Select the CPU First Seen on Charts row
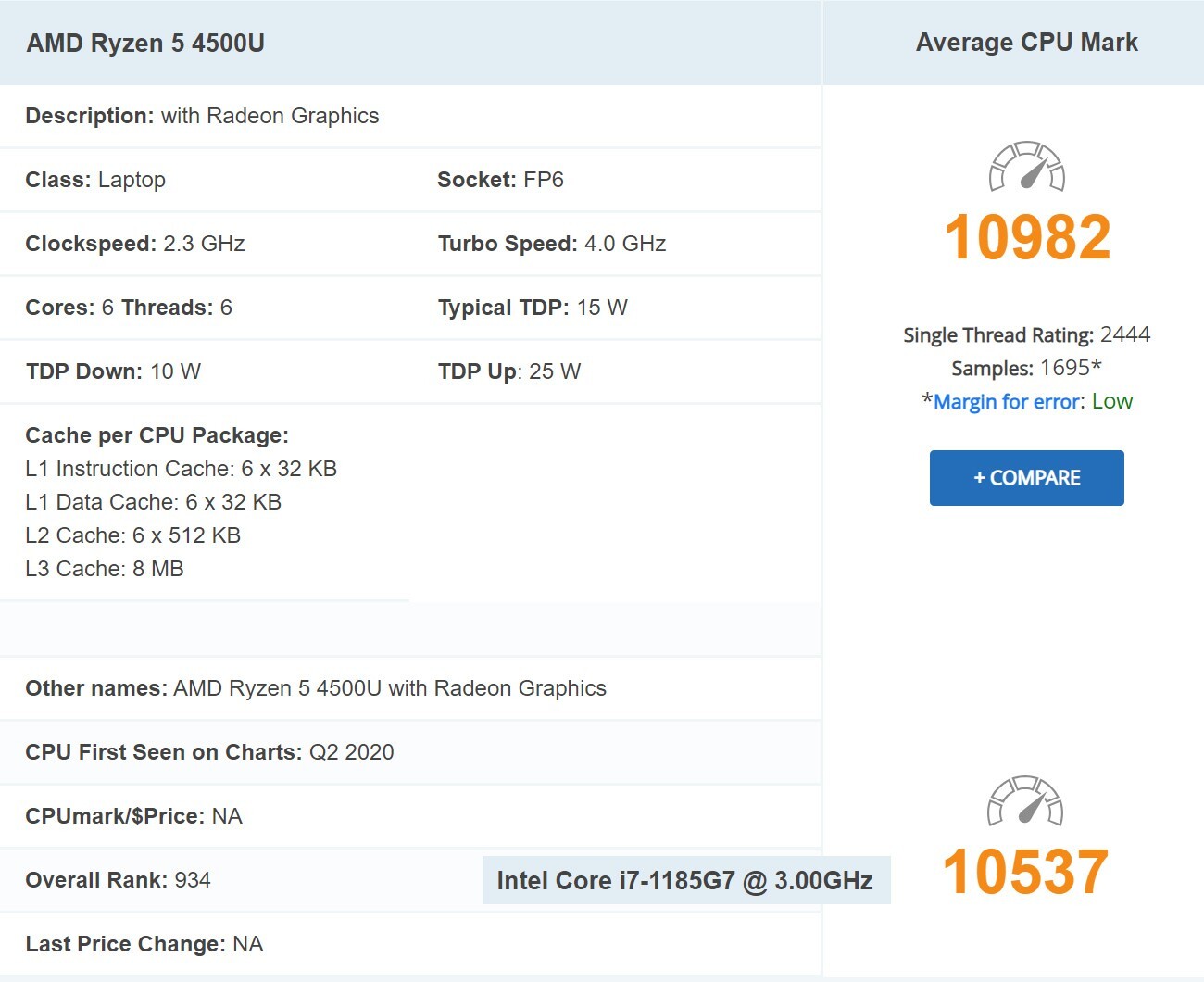Viewport: 1204px width, 982px height. tap(410, 752)
